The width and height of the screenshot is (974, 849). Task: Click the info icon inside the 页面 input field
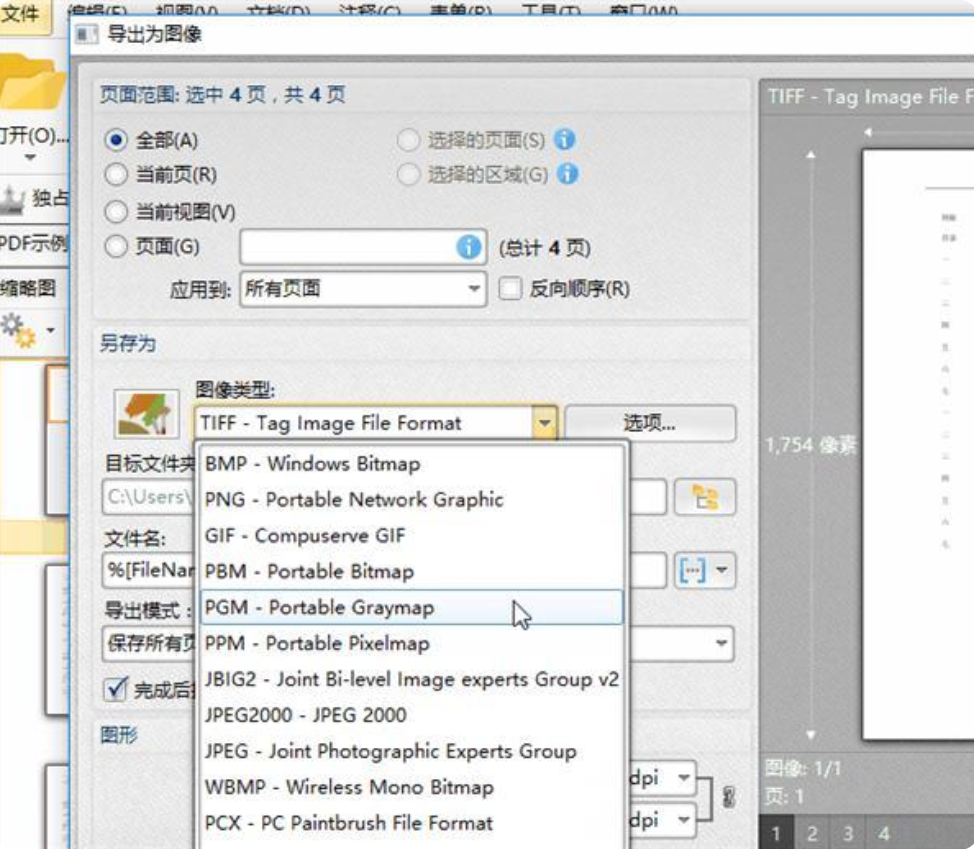pos(469,247)
